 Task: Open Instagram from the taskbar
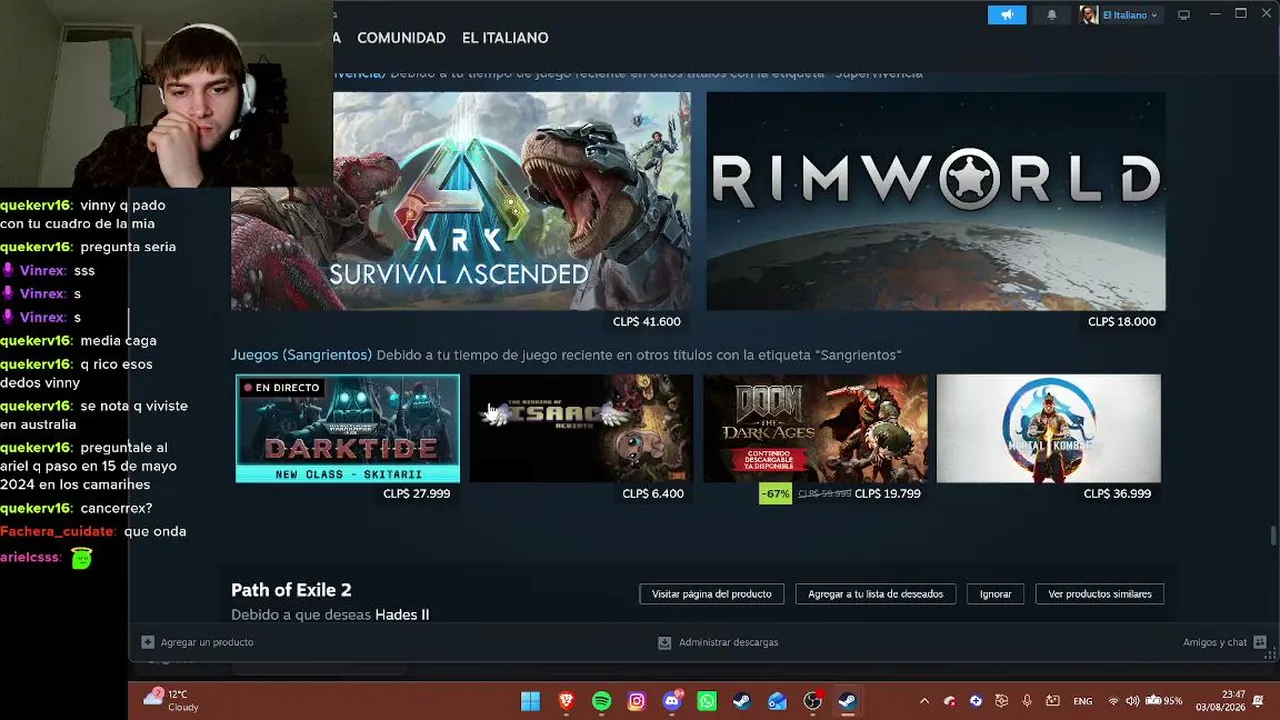636,701
